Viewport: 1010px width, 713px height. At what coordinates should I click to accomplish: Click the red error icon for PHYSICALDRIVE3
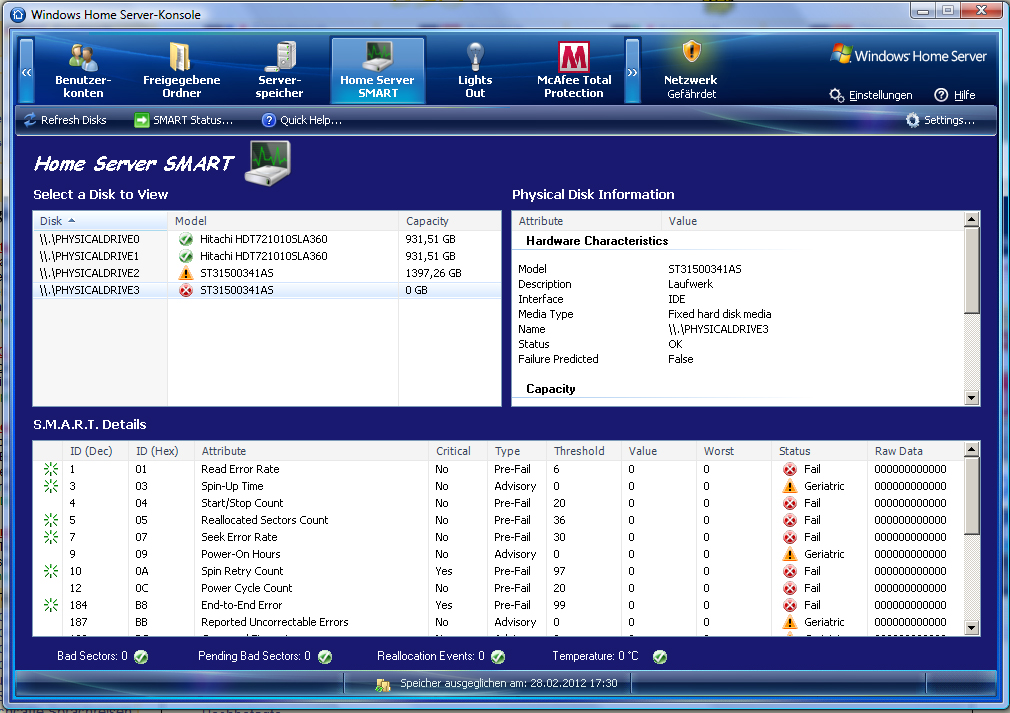pos(186,290)
